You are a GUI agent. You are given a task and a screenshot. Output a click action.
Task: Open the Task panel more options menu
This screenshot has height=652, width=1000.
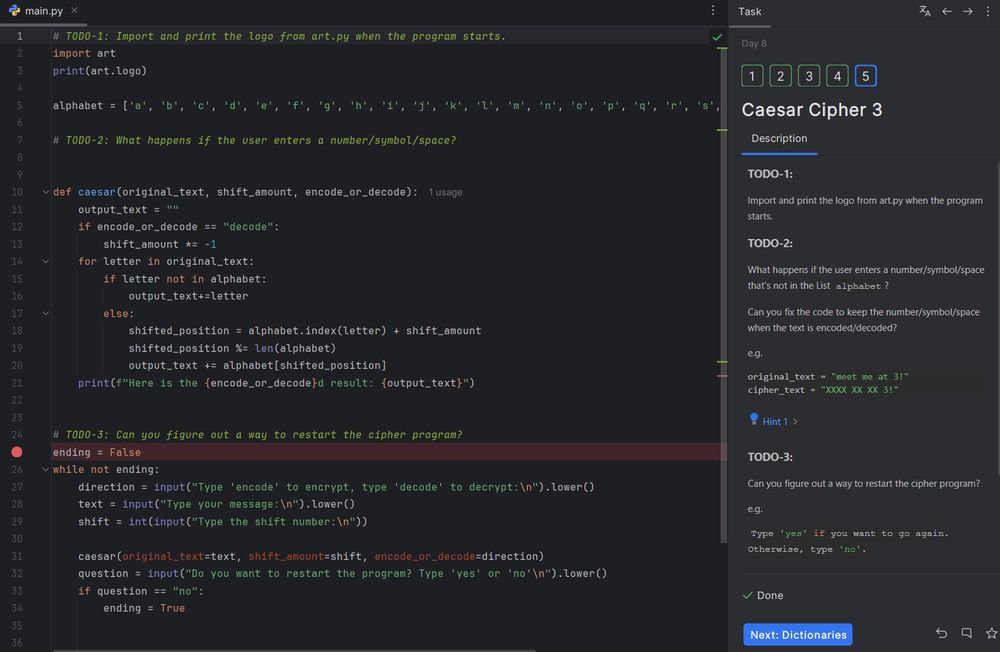coord(988,11)
